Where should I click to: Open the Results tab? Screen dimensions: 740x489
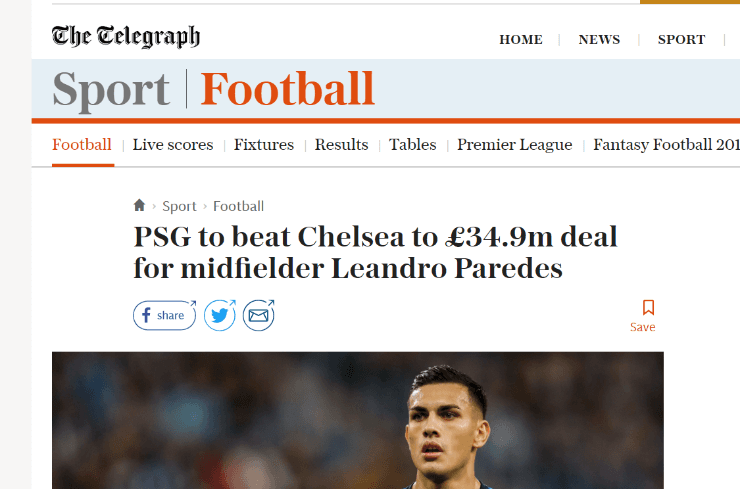point(341,145)
